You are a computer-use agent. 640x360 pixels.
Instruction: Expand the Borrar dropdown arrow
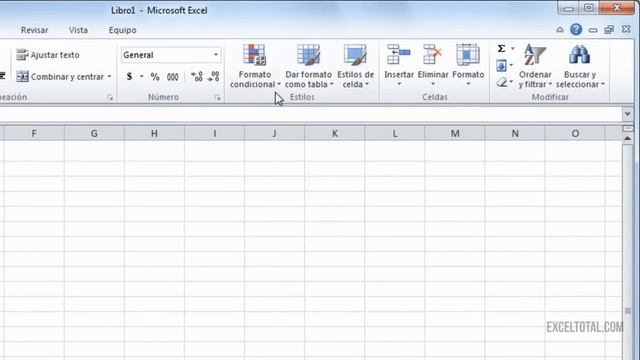pyautogui.click(x=511, y=82)
